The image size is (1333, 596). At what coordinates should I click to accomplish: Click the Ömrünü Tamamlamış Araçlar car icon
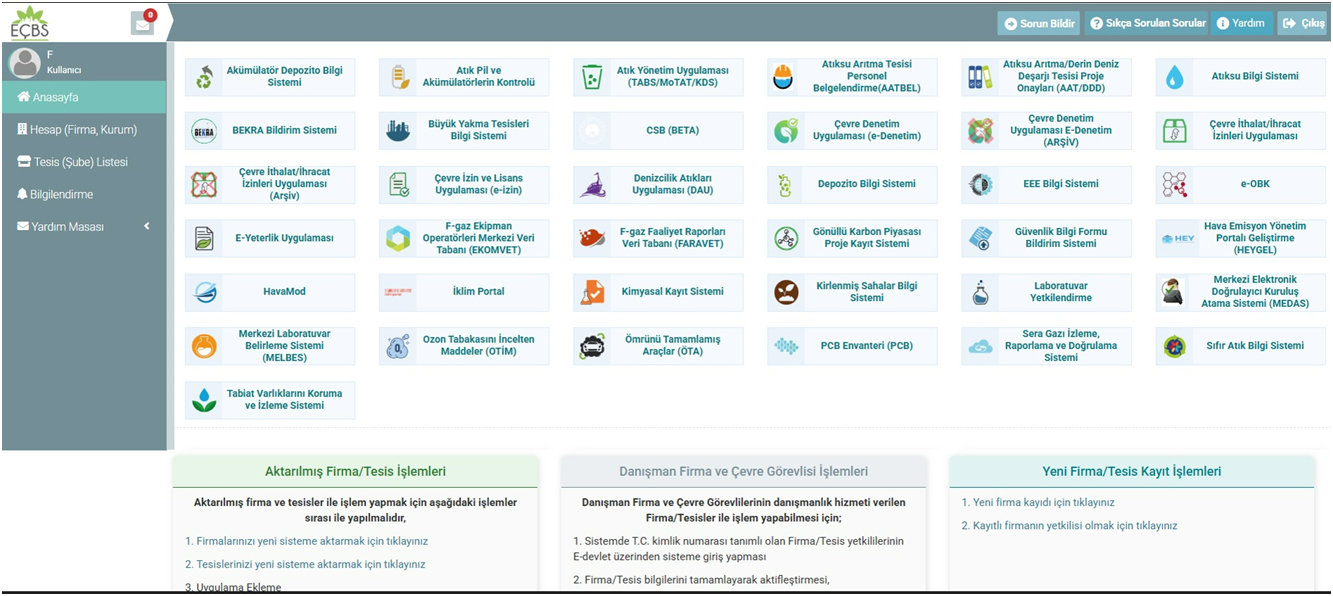point(592,347)
